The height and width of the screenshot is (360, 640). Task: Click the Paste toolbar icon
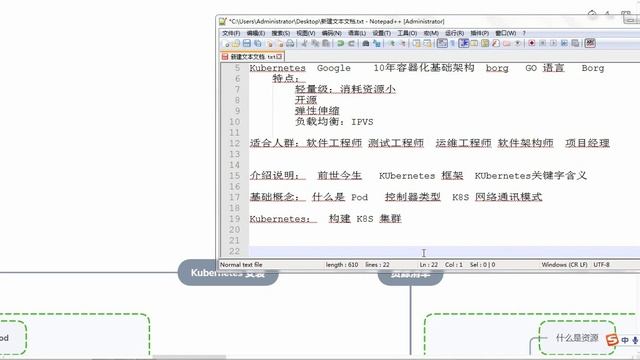pyautogui.click(x=326, y=43)
